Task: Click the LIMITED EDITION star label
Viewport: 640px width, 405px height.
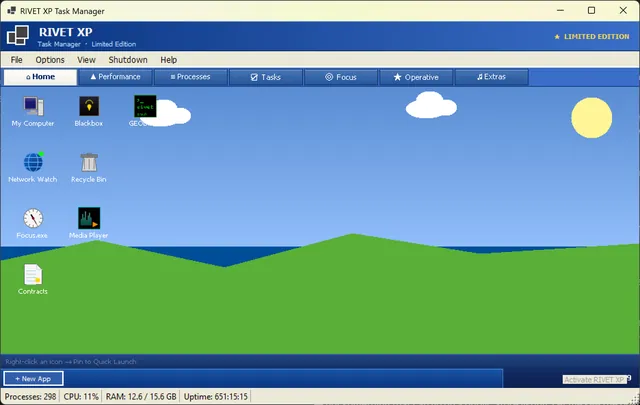Action: 591,36
